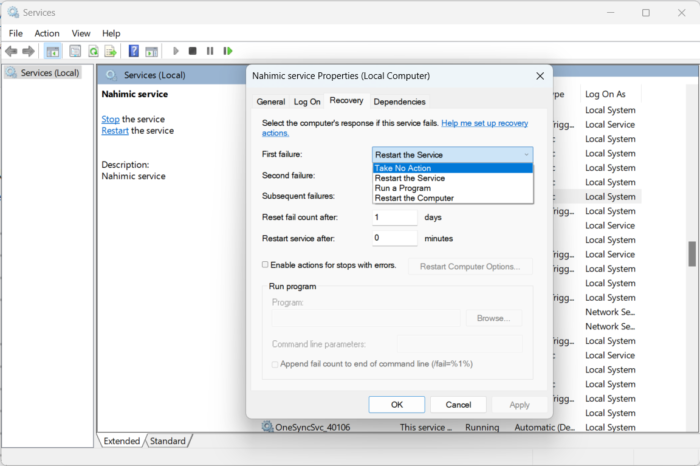Select the Recovery tab
700x466 pixels.
pos(346,100)
